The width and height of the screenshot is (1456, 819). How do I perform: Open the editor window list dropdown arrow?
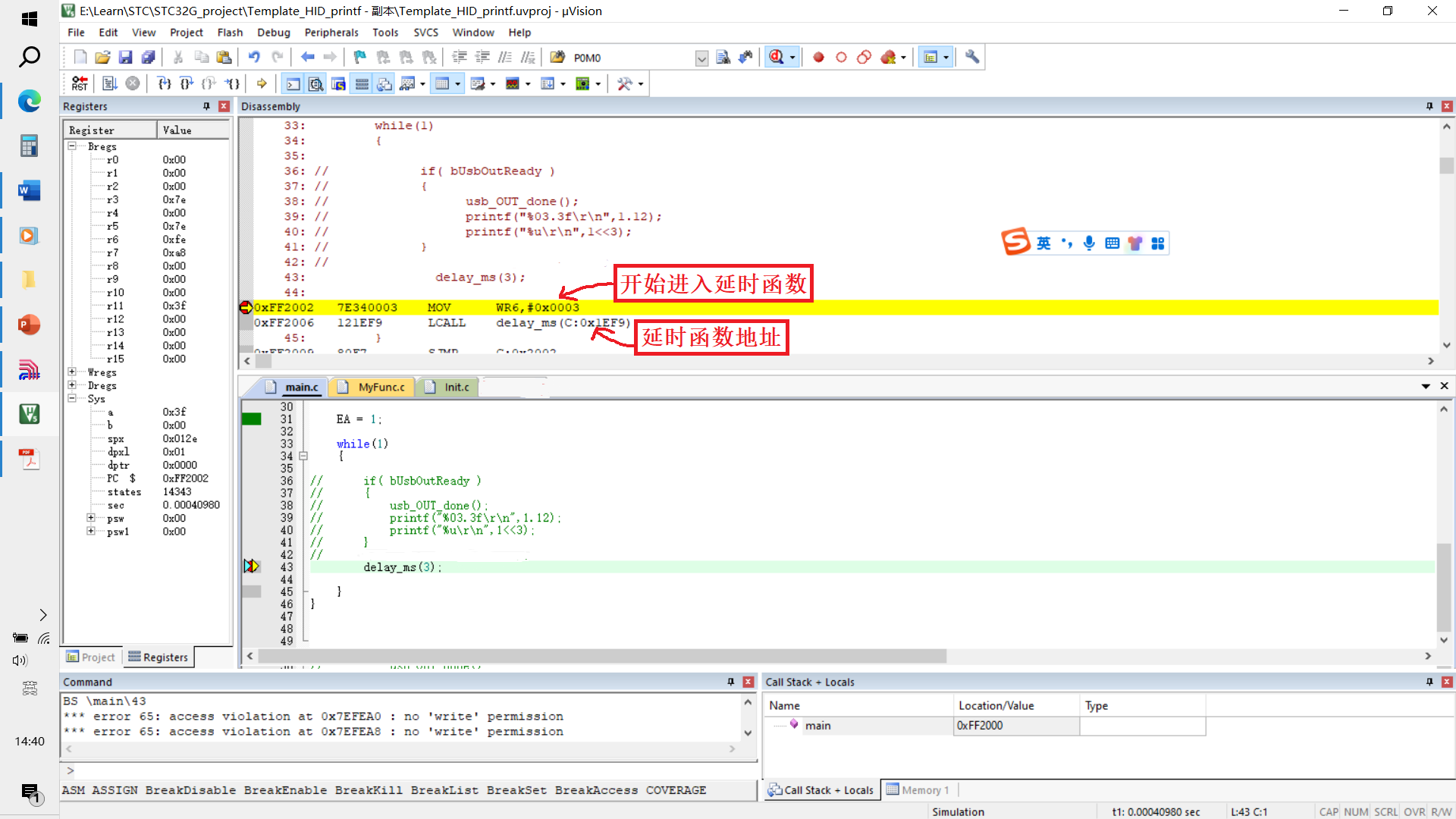pos(1426,386)
